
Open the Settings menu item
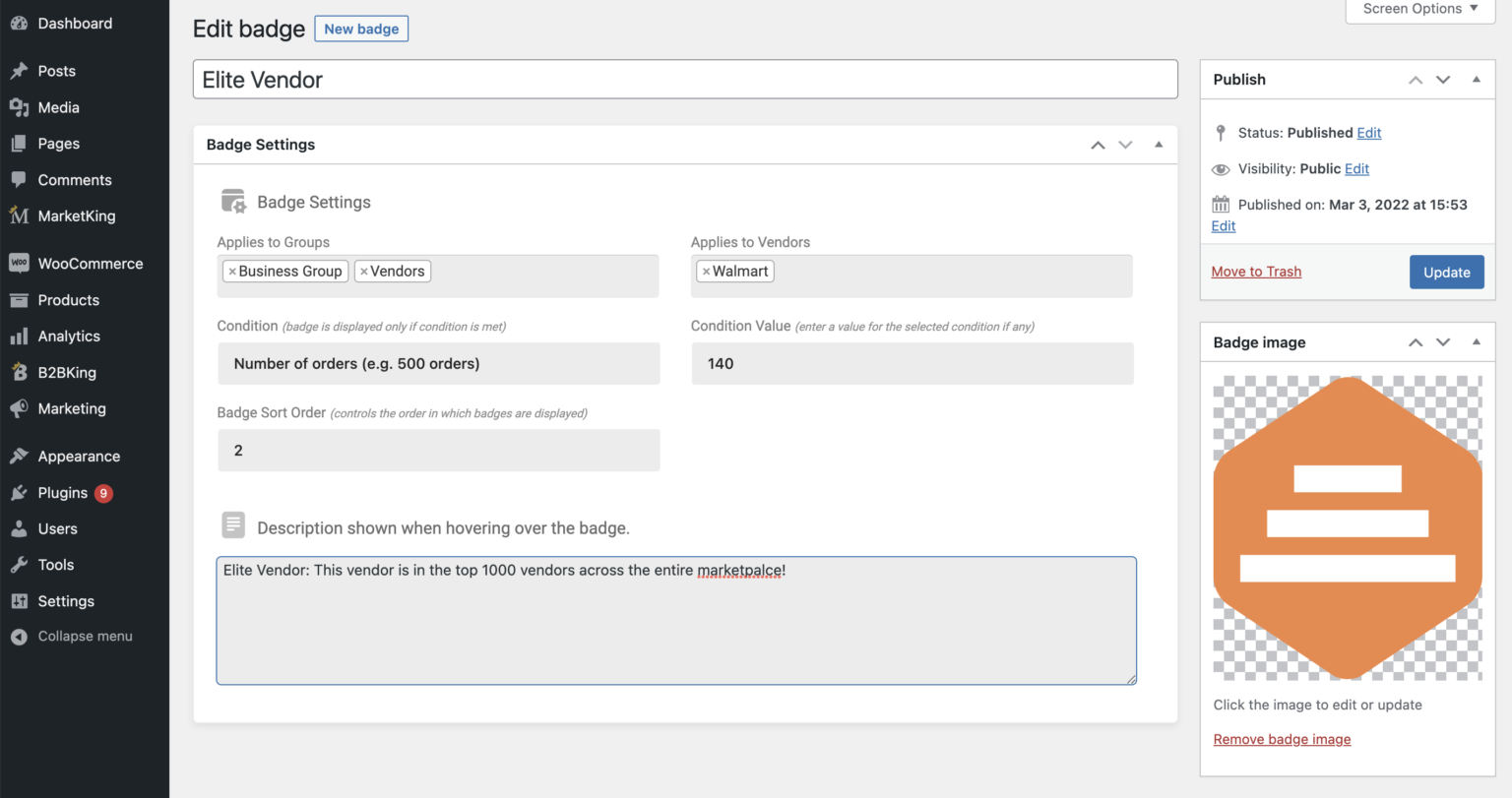[x=66, y=601]
